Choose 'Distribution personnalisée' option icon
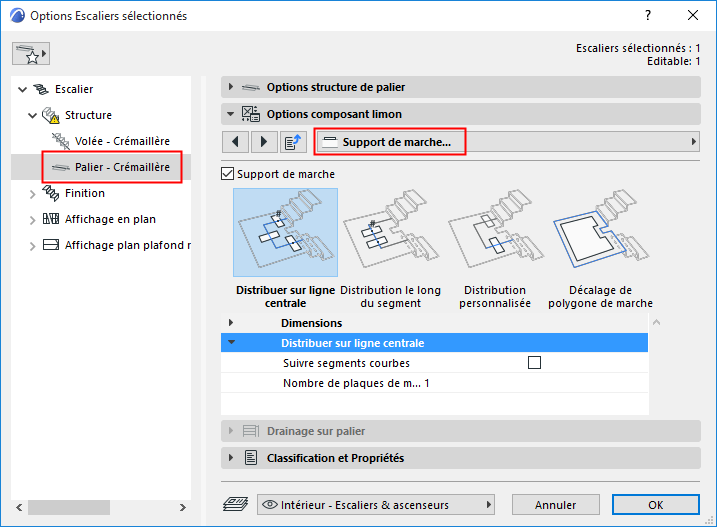Viewport: 717px width, 527px height. pos(494,232)
